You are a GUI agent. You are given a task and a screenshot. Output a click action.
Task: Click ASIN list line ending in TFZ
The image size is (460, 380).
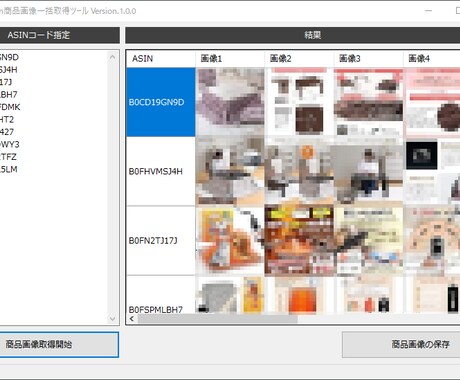coord(8,157)
